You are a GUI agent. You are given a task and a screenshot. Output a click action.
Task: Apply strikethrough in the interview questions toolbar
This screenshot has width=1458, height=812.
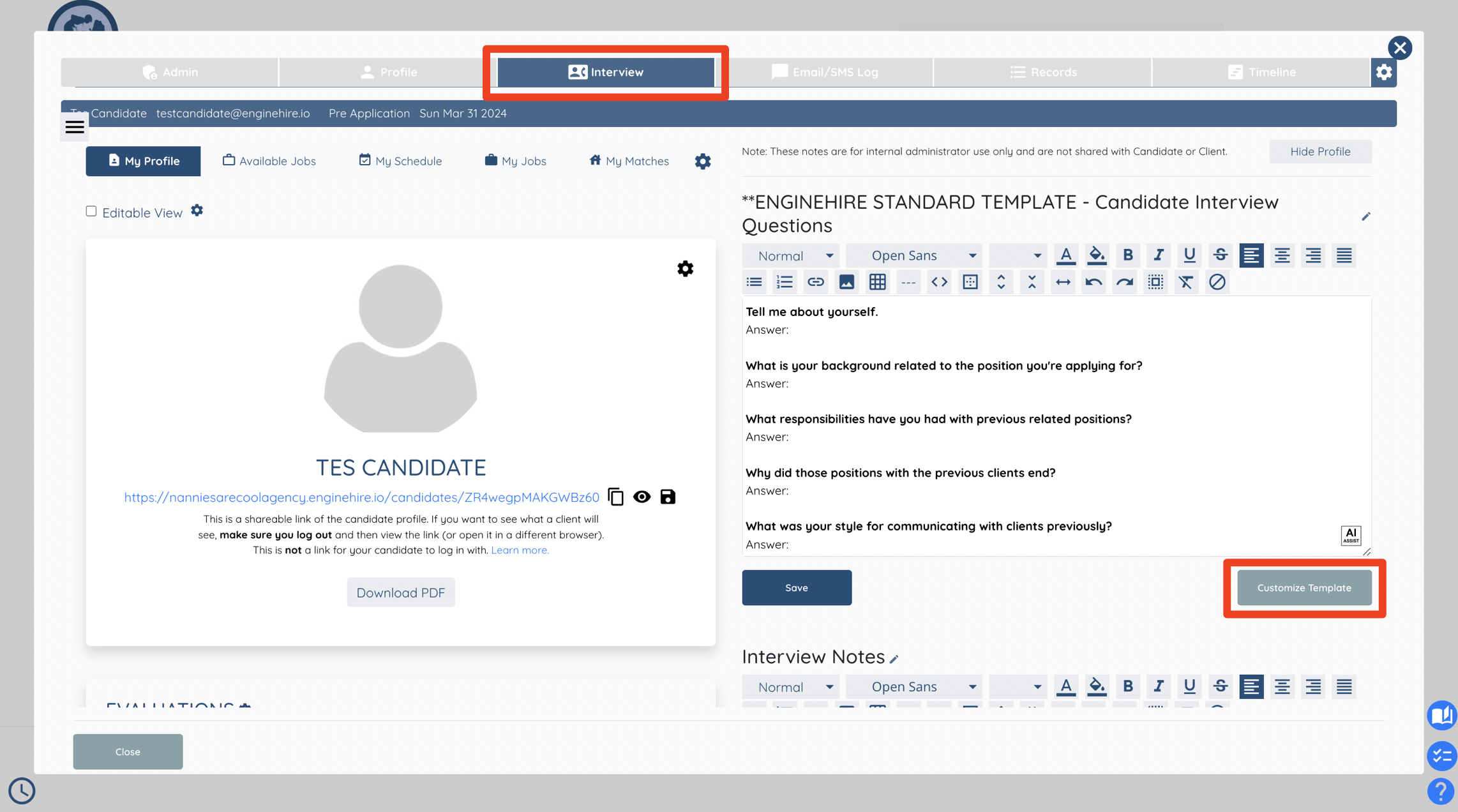(1220, 255)
